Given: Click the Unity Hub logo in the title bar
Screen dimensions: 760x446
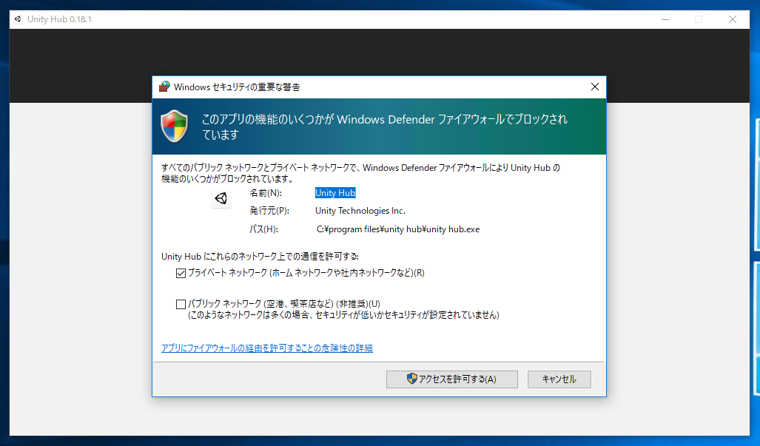Looking at the screenshot, I should tap(18, 19).
